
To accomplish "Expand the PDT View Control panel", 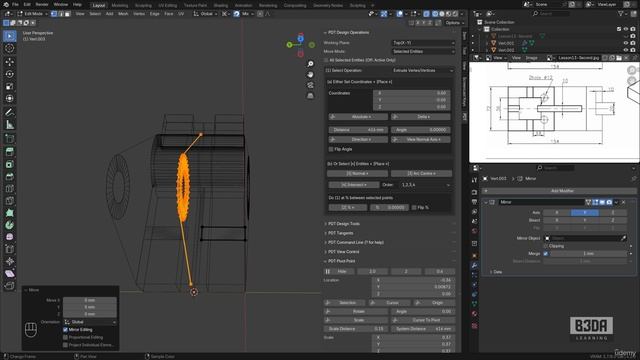I will click(x=344, y=252).
